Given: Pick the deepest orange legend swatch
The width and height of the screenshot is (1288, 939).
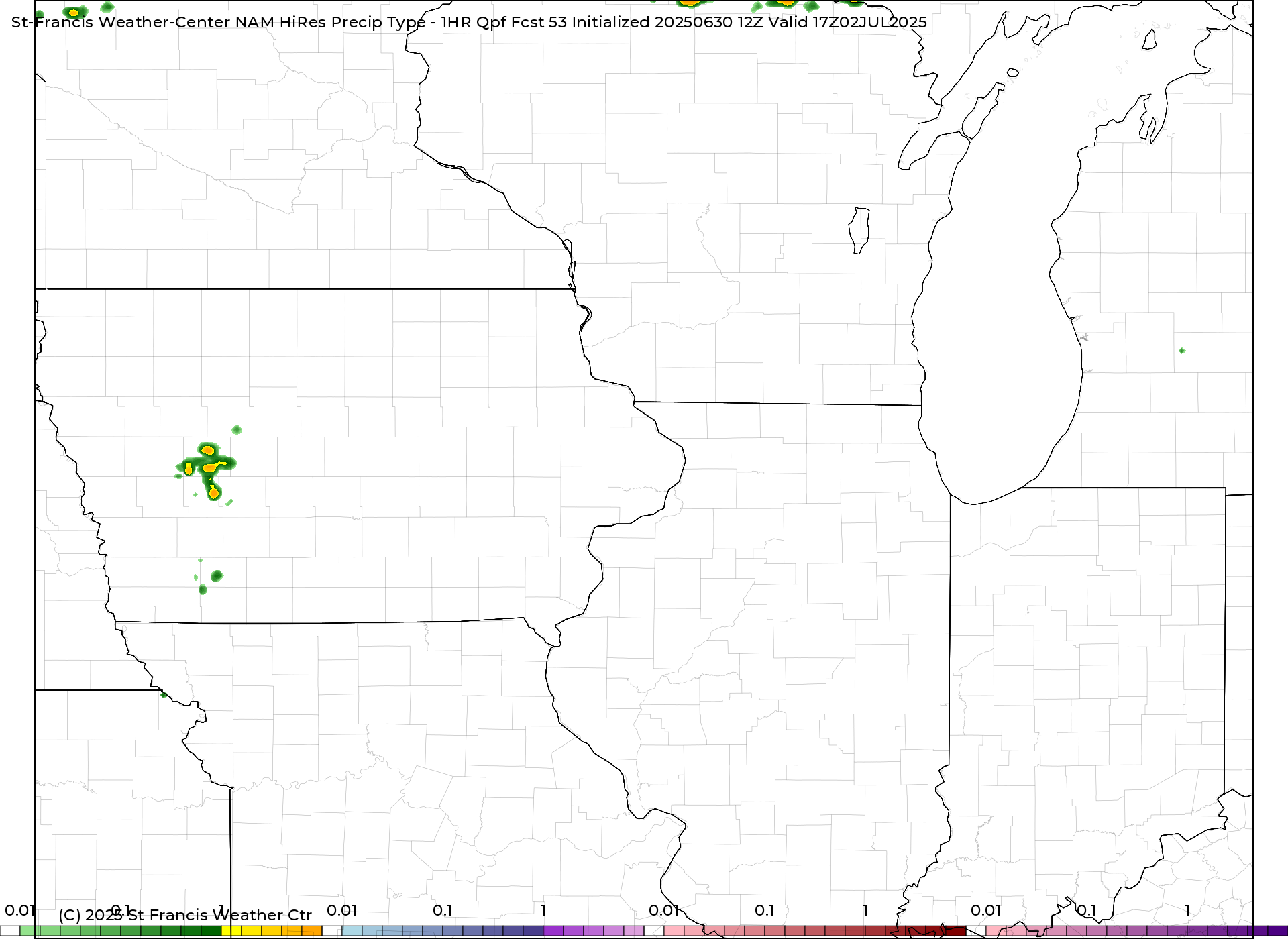Looking at the screenshot, I should coord(312,931).
